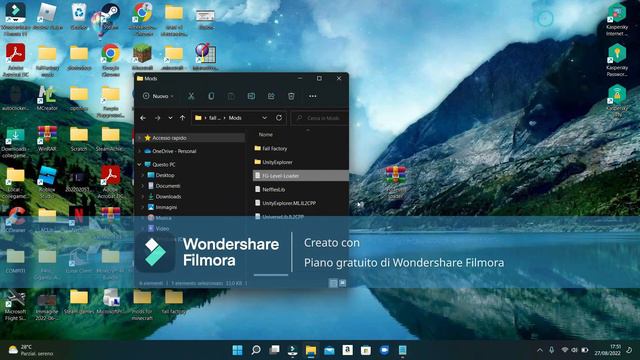Select the MCreator desktop shortcut
The width and height of the screenshot is (640, 360).
click(47, 98)
